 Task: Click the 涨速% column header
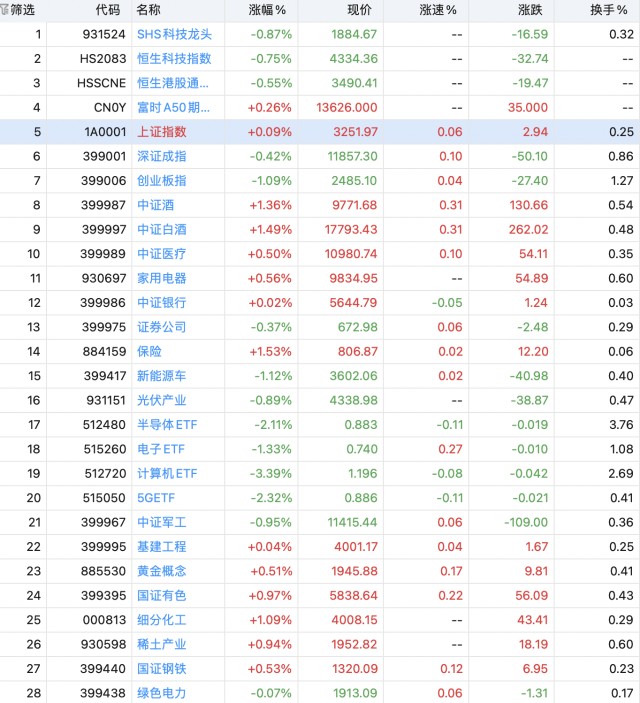point(438,10)
